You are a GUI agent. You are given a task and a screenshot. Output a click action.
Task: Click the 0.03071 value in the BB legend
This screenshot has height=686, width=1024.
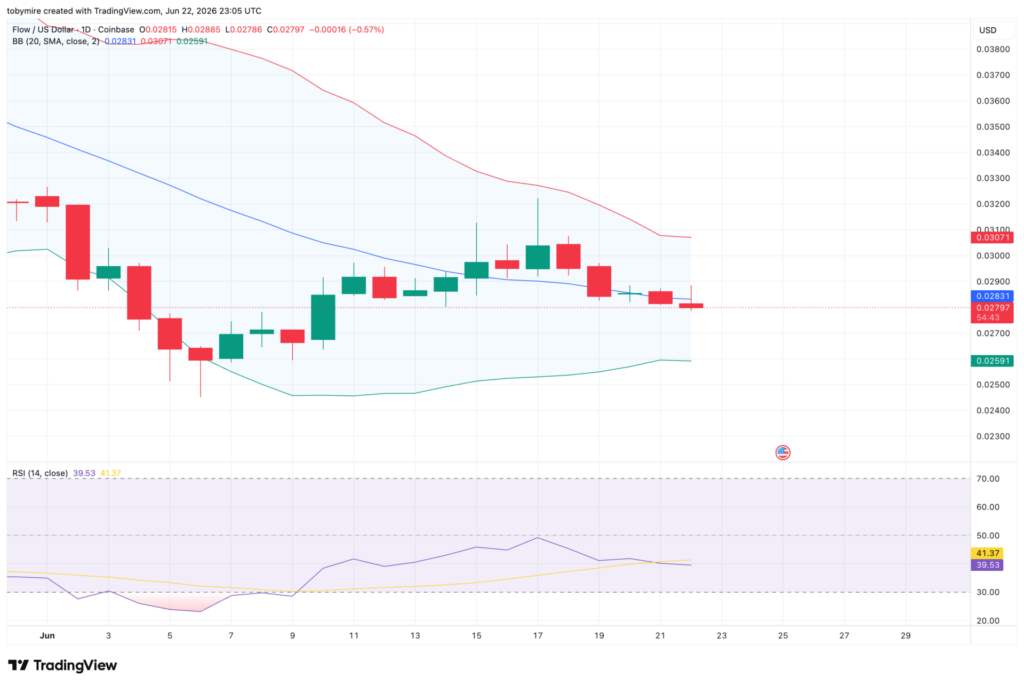tap(156, 41)
